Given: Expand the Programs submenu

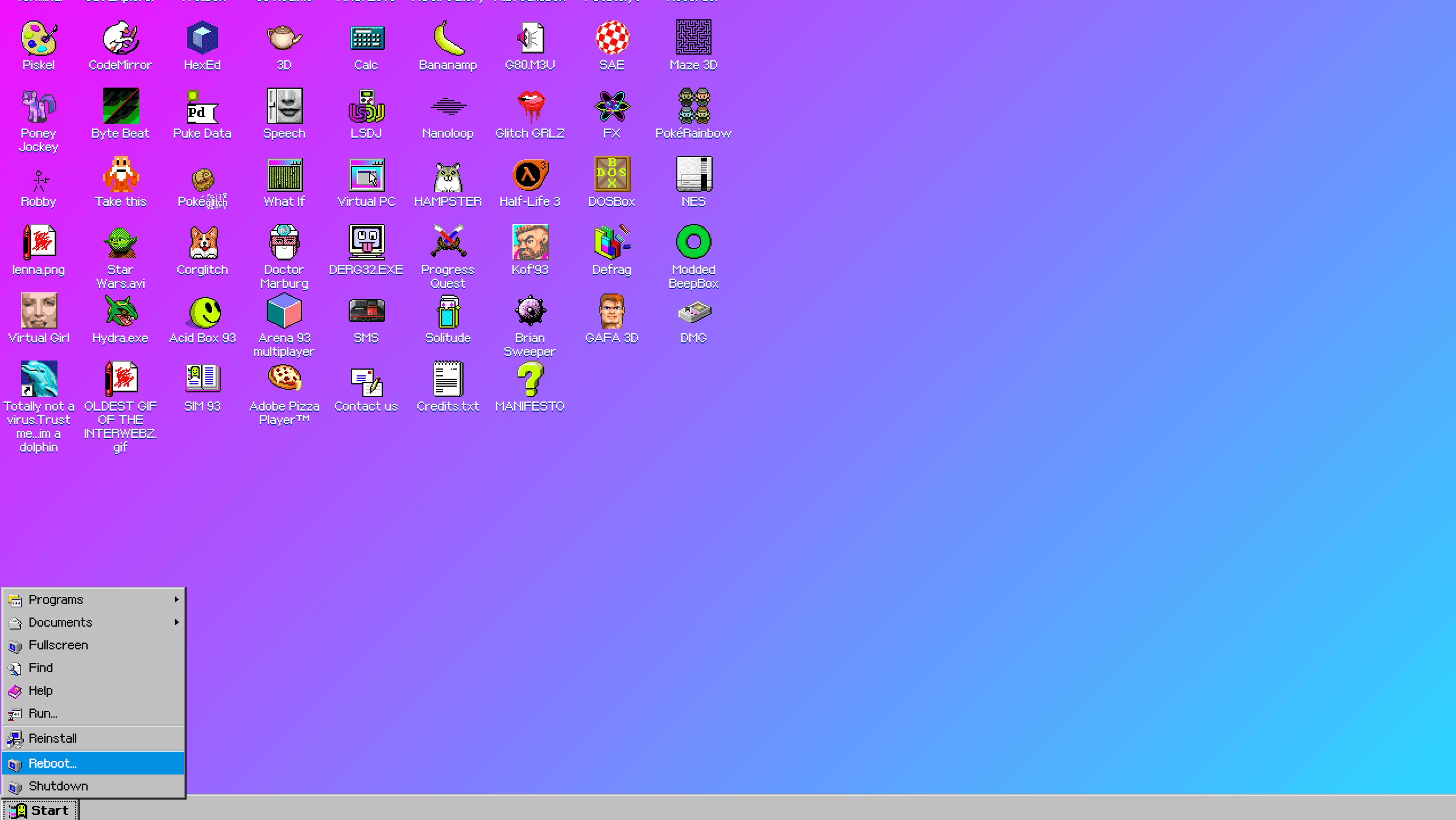Looking at the screenshot, I should [56, 599].
